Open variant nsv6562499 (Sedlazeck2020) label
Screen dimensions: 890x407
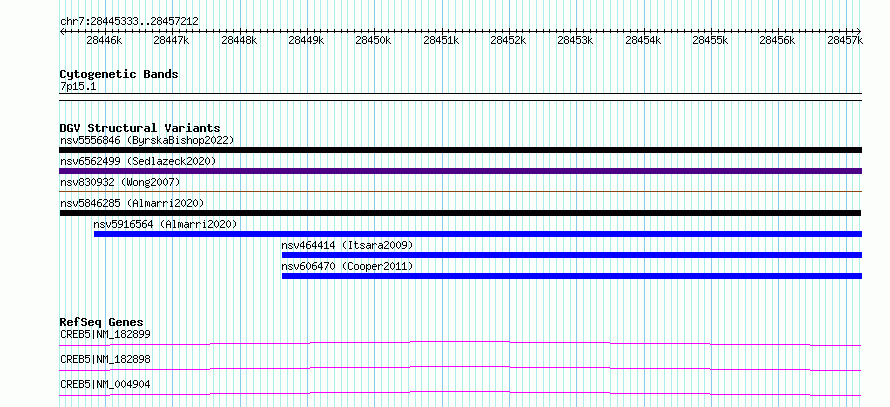[138, 161]
